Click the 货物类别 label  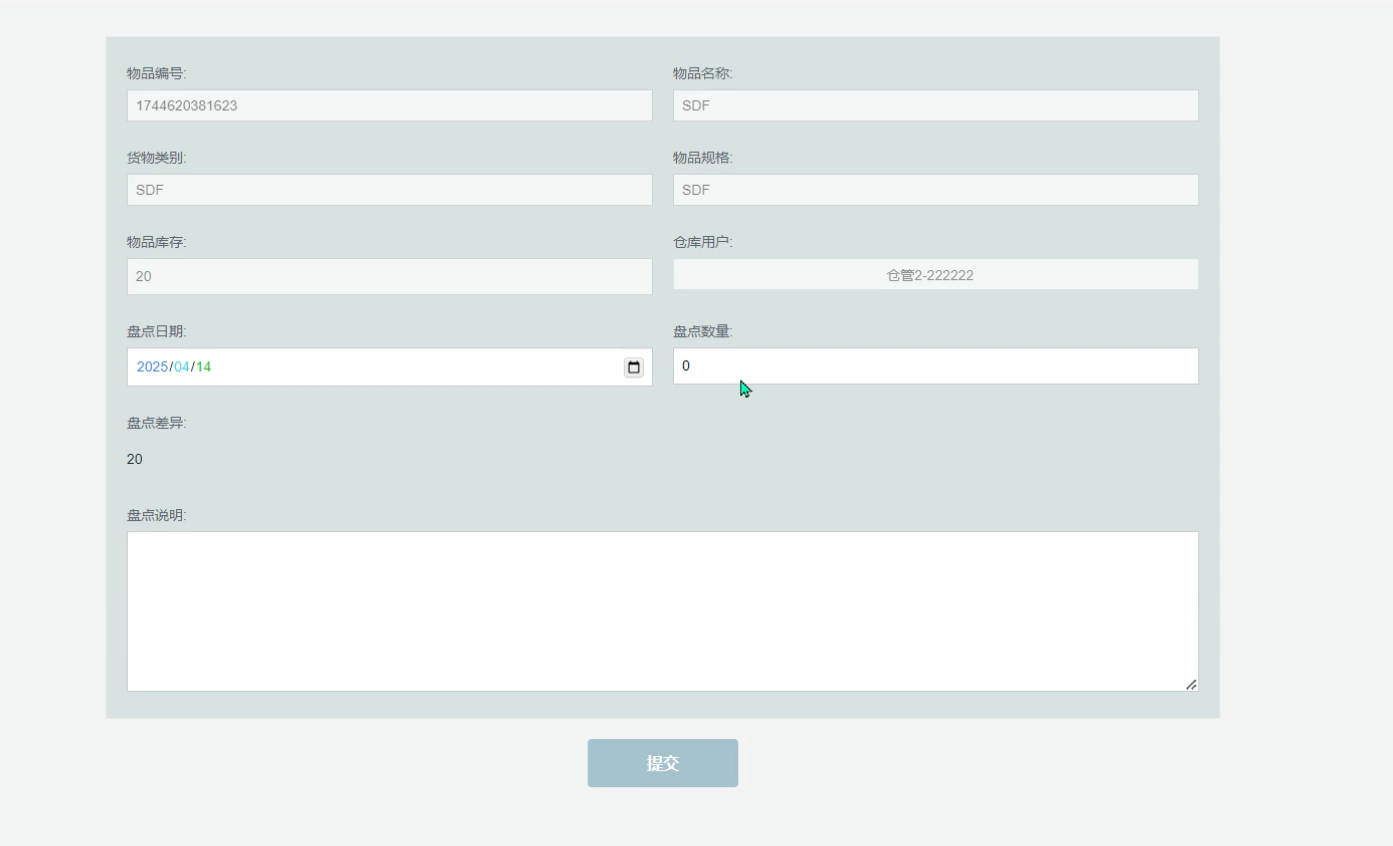157,158
